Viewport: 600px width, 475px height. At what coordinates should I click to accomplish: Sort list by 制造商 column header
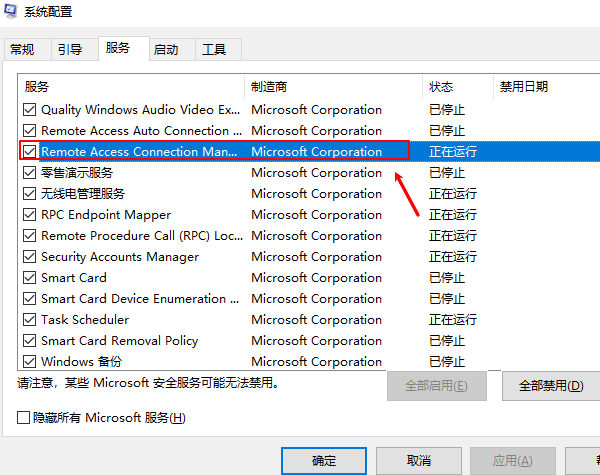pos(333,87)
